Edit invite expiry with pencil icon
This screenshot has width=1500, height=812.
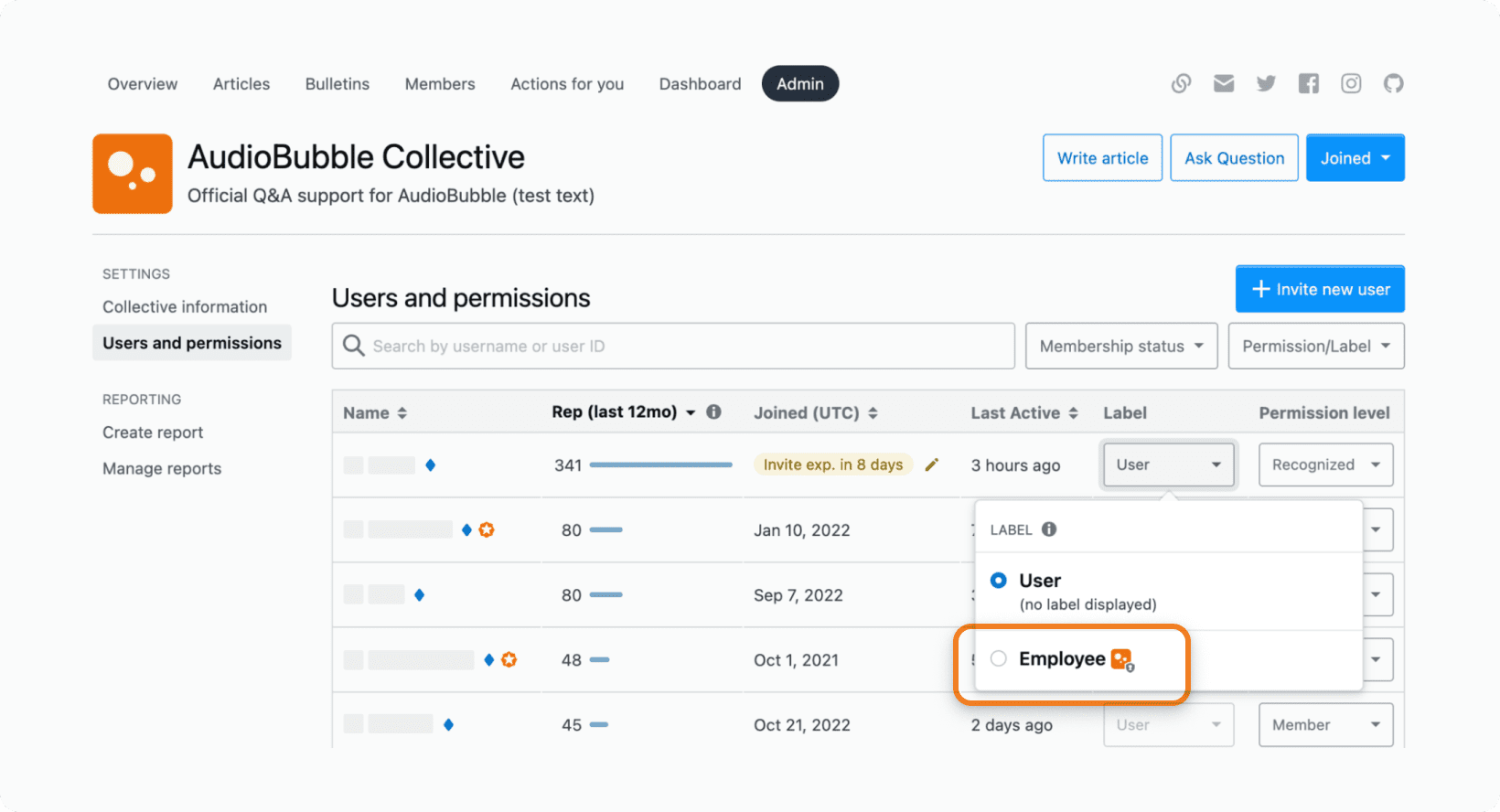point(932,465)
